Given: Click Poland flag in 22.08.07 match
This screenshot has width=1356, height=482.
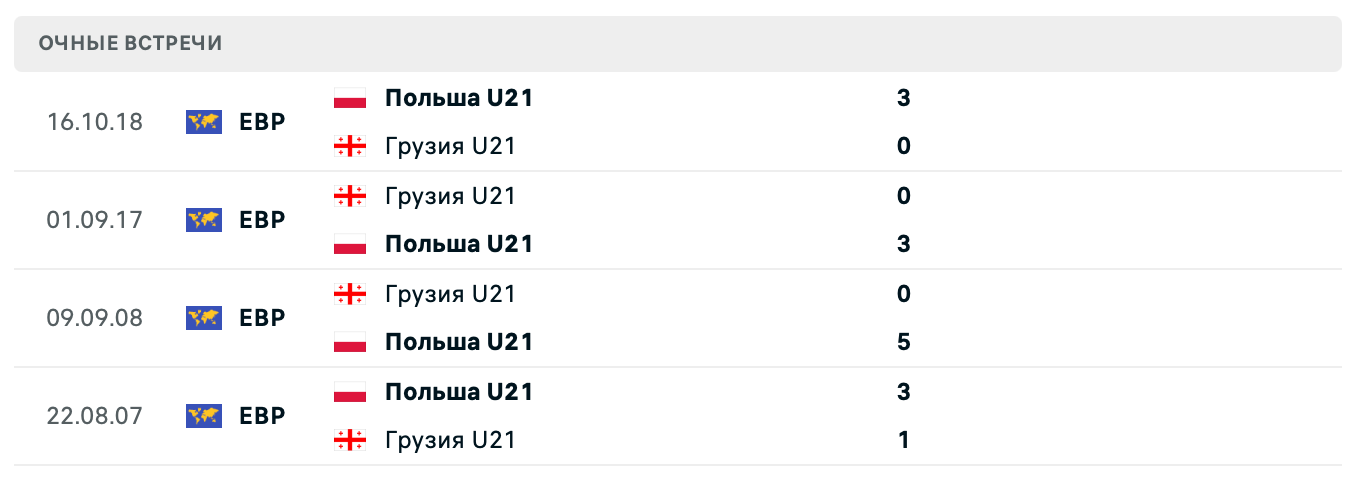Looking at the screenshot, I should pyautogui.click(x=349, y=392).
